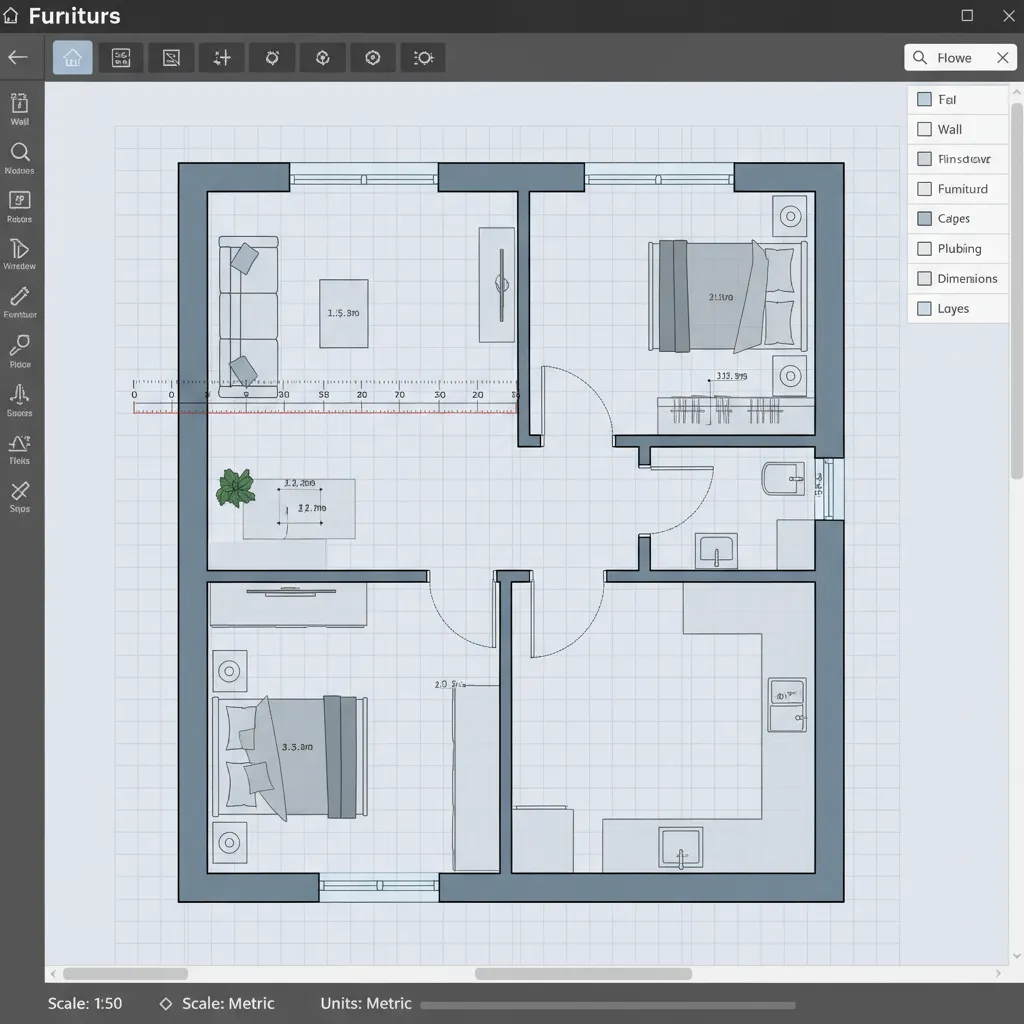Screen dimensions: 1024x1024
Task: Activate the Window drawing tool
Action: [20, 255]
